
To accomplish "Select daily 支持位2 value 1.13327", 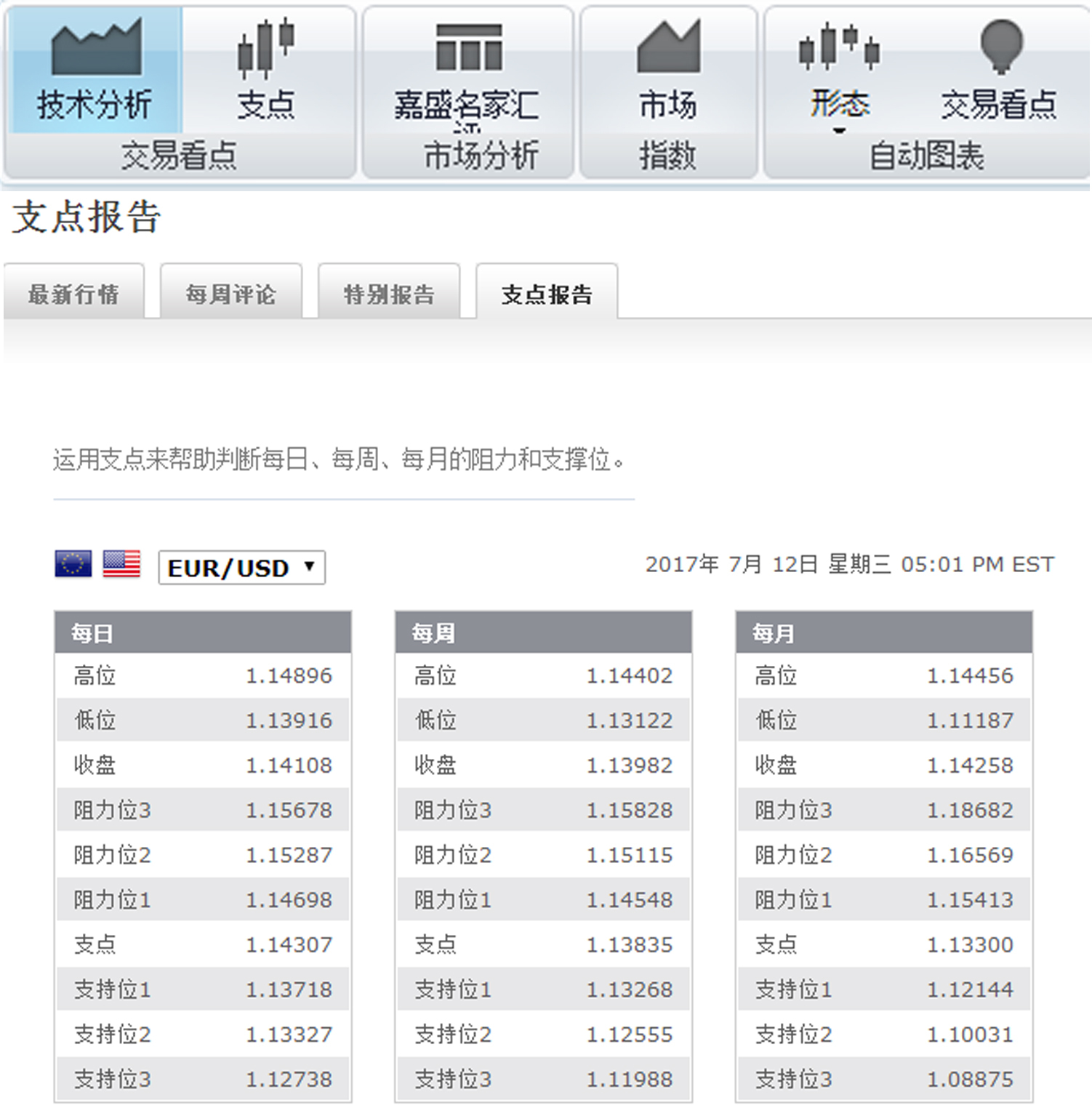I will (x=289, y=1034).
